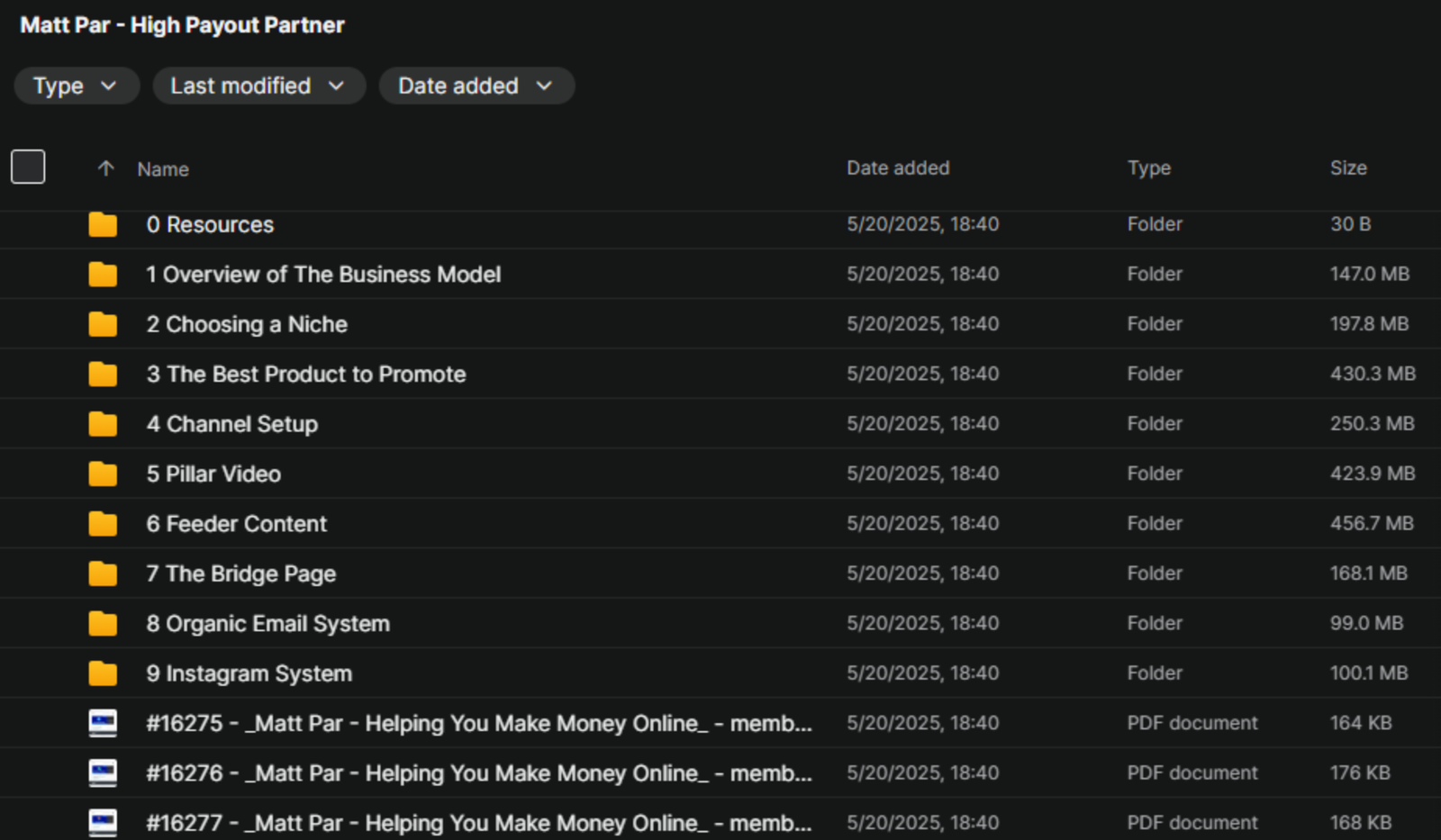
Task: Click the 0 Resources folder icon
Action: (x=103, y=224)
